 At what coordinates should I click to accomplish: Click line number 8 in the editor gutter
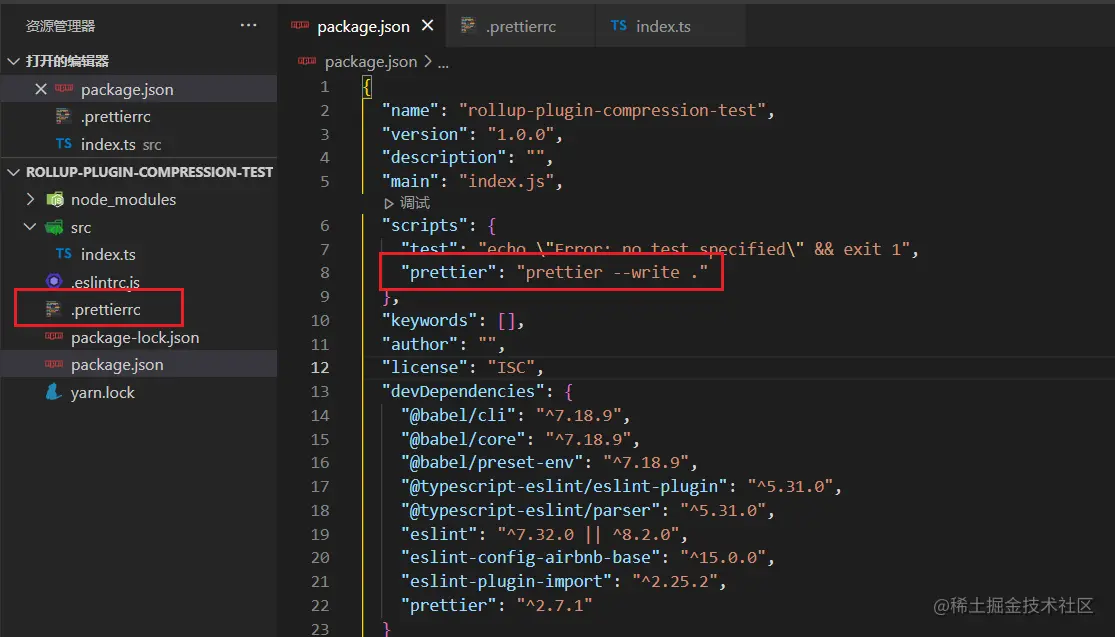click(x=324, y=272)
